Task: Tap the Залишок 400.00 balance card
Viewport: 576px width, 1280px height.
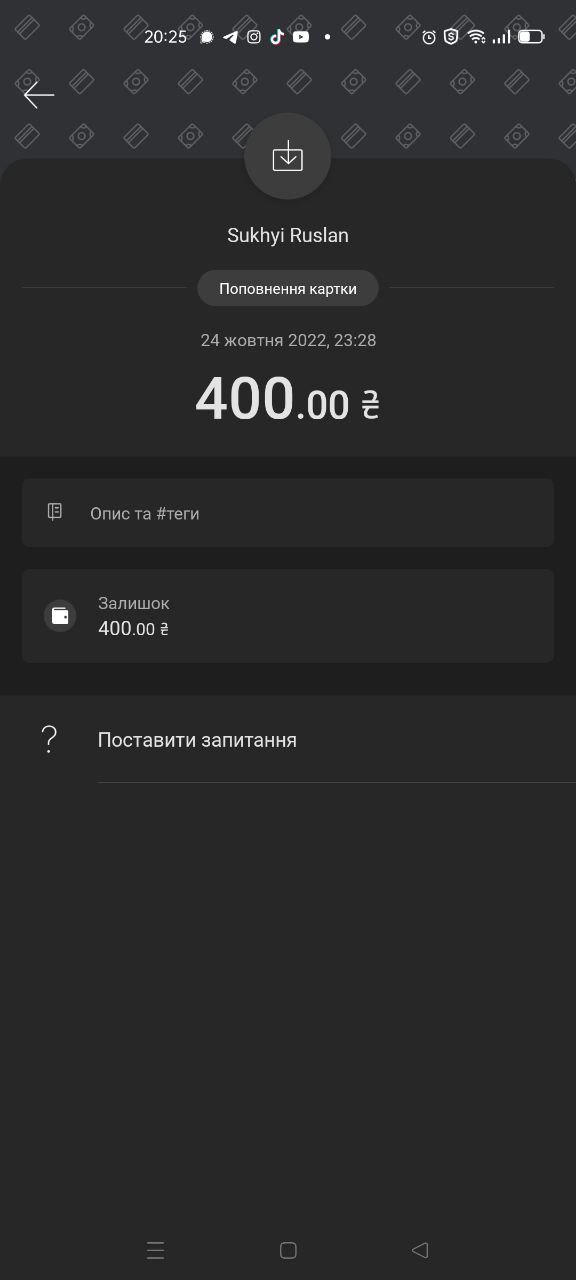Action: 288,616
